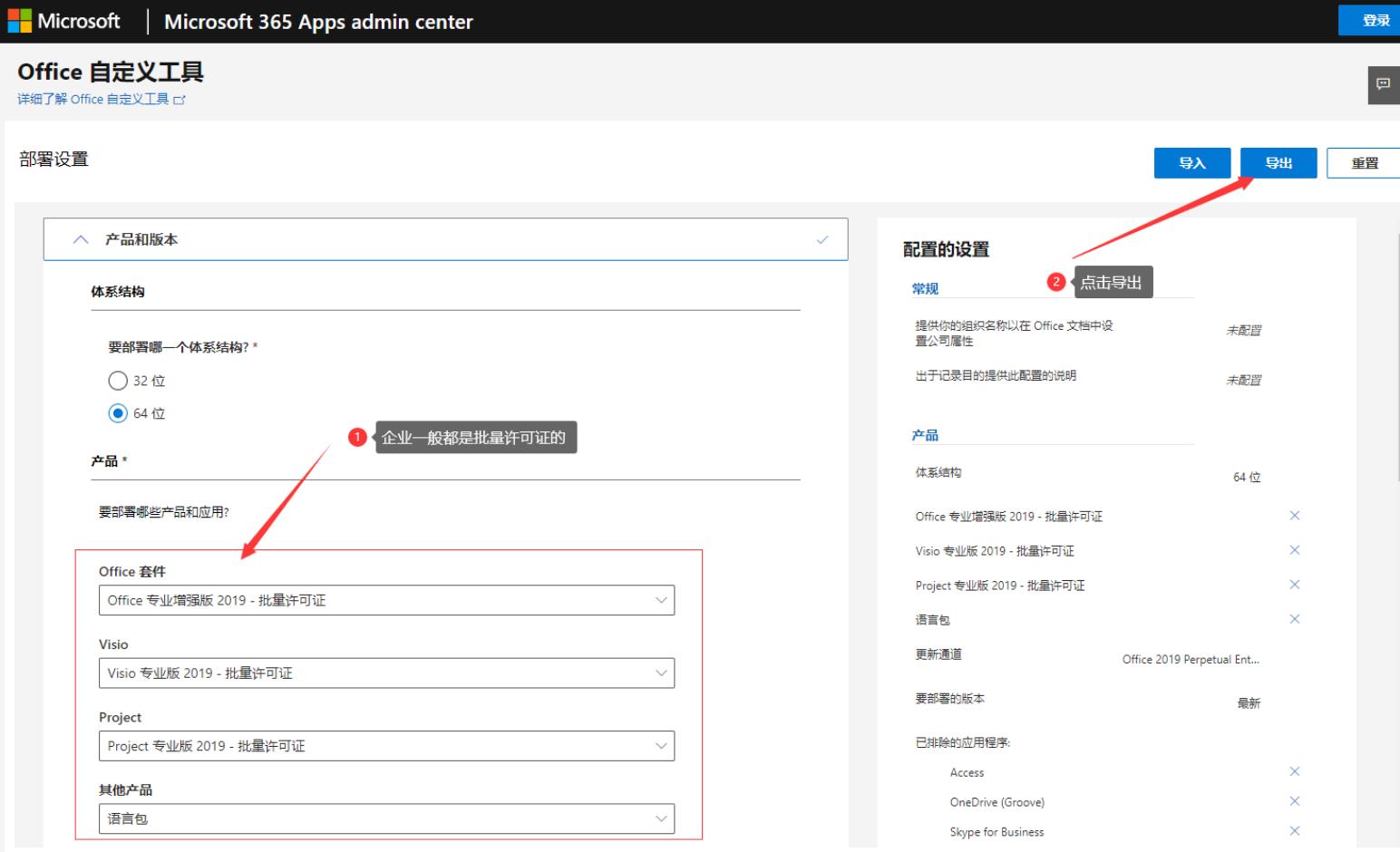Remove Access from excluded apps list
The image size is (1400, 852).
click(1294, 771)
